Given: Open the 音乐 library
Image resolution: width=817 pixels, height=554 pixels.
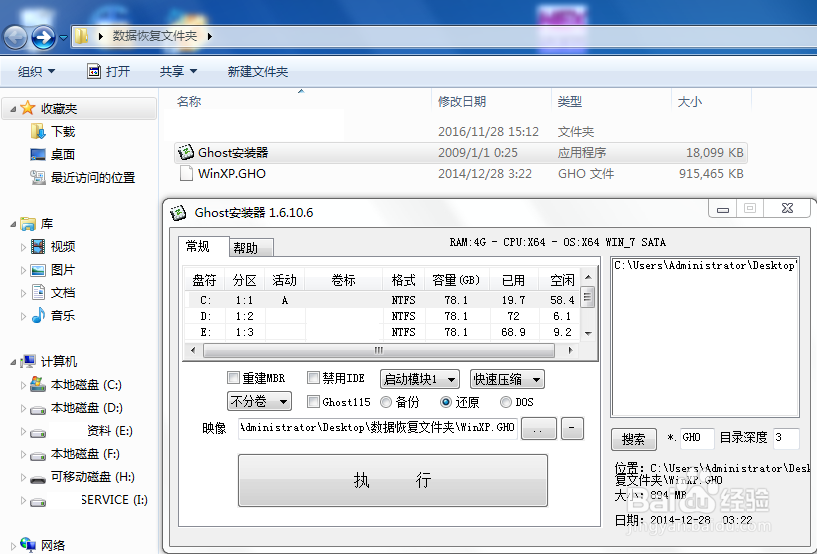Looking at the screenshot, I should point(53,315).
